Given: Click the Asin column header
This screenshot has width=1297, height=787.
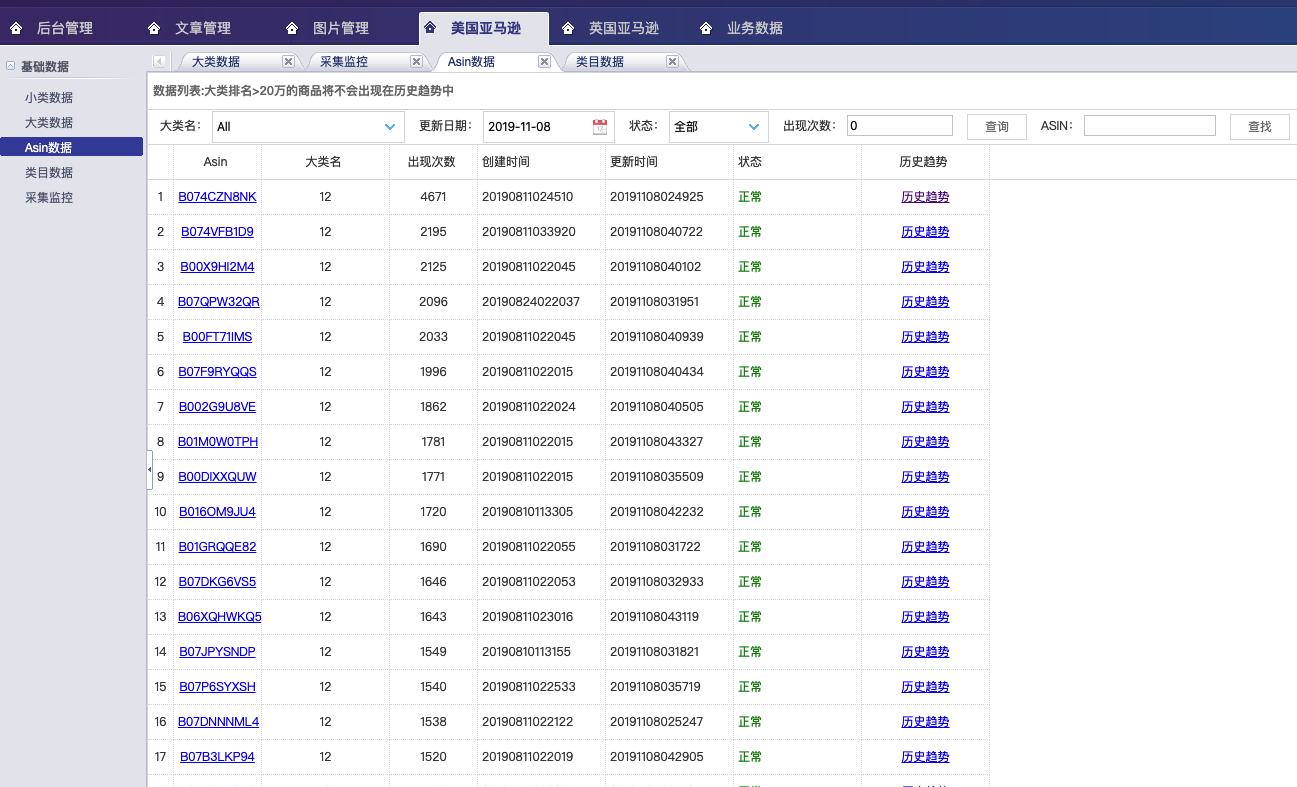Looking at the screenshot, I should coord(217,162).
